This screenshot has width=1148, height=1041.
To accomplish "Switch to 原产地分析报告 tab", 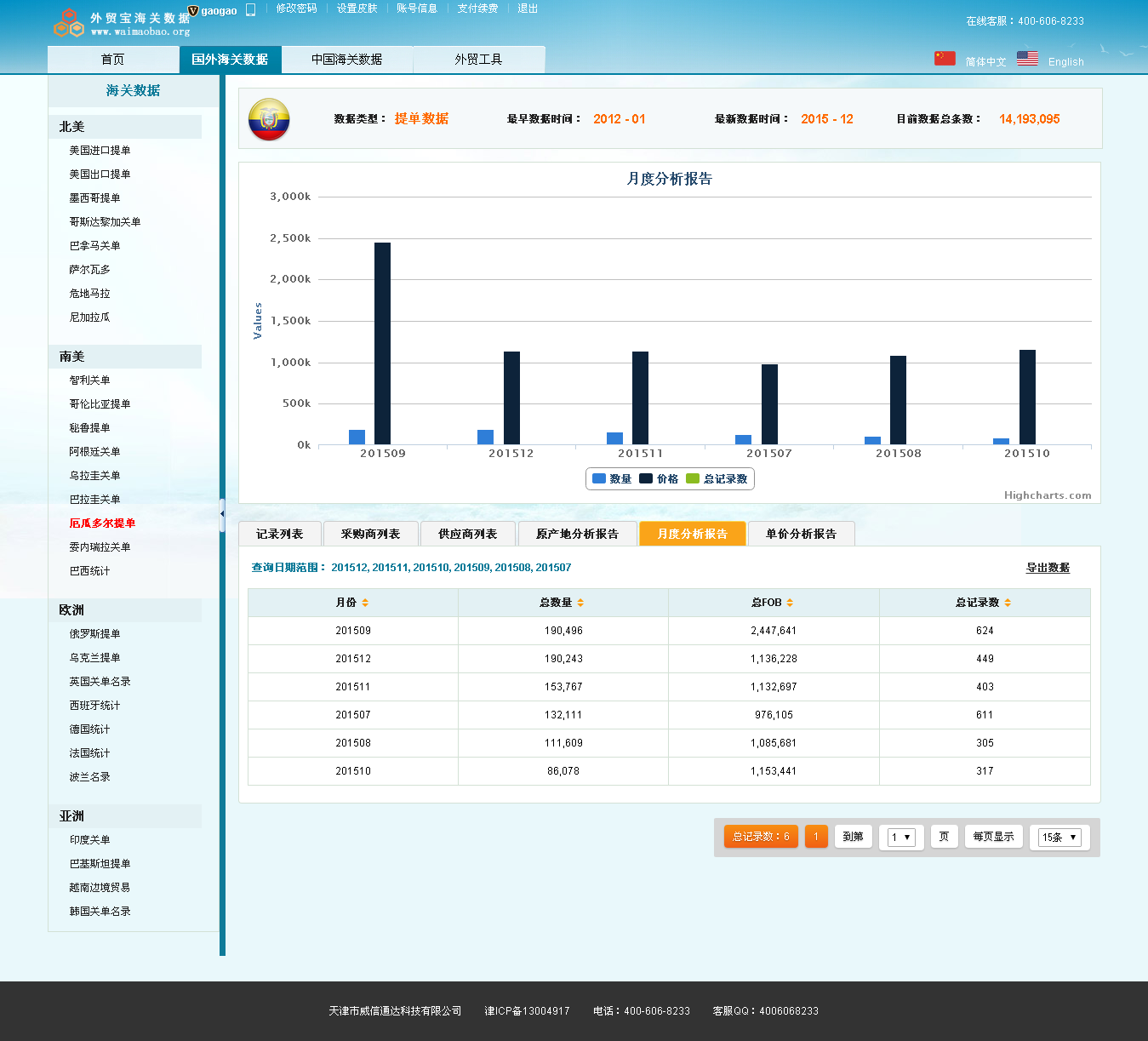I will pos(577,534).
